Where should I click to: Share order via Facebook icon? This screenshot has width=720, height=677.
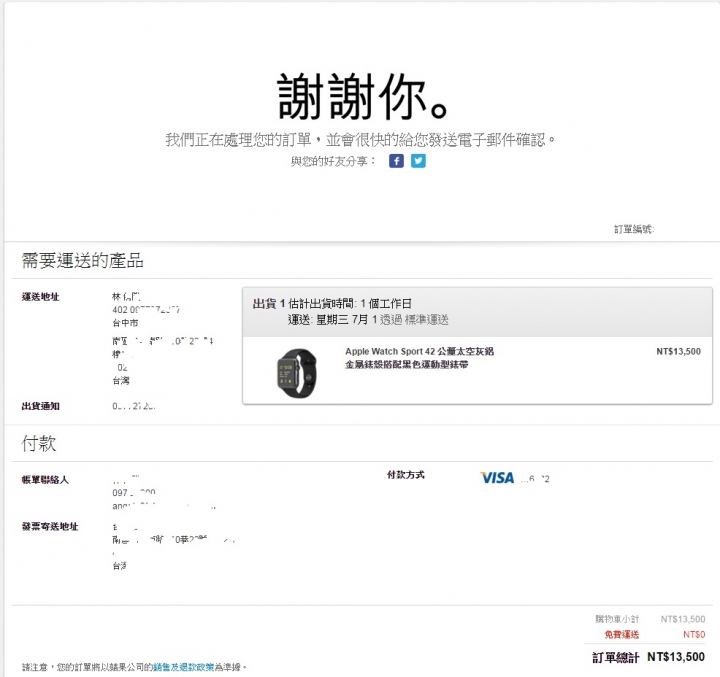click(x=396, y=161)
